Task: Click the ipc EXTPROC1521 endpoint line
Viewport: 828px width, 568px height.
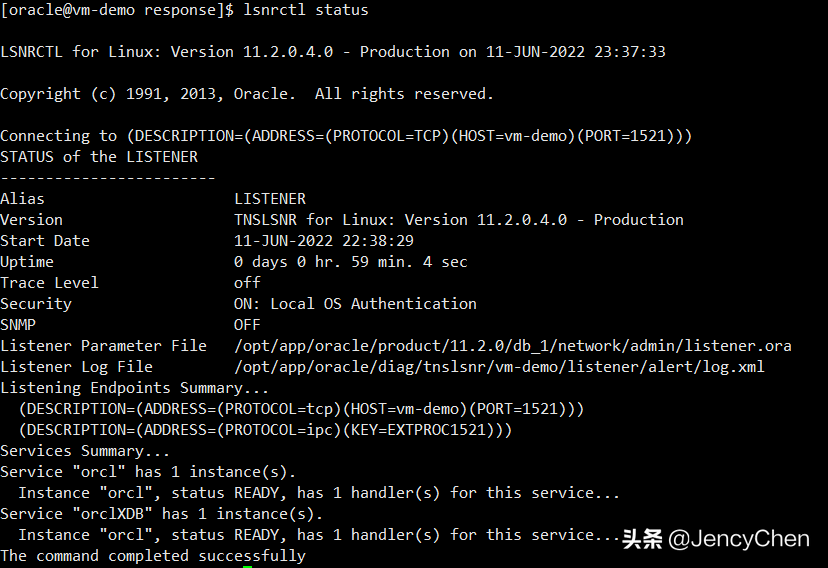Action: pos(265,430)
